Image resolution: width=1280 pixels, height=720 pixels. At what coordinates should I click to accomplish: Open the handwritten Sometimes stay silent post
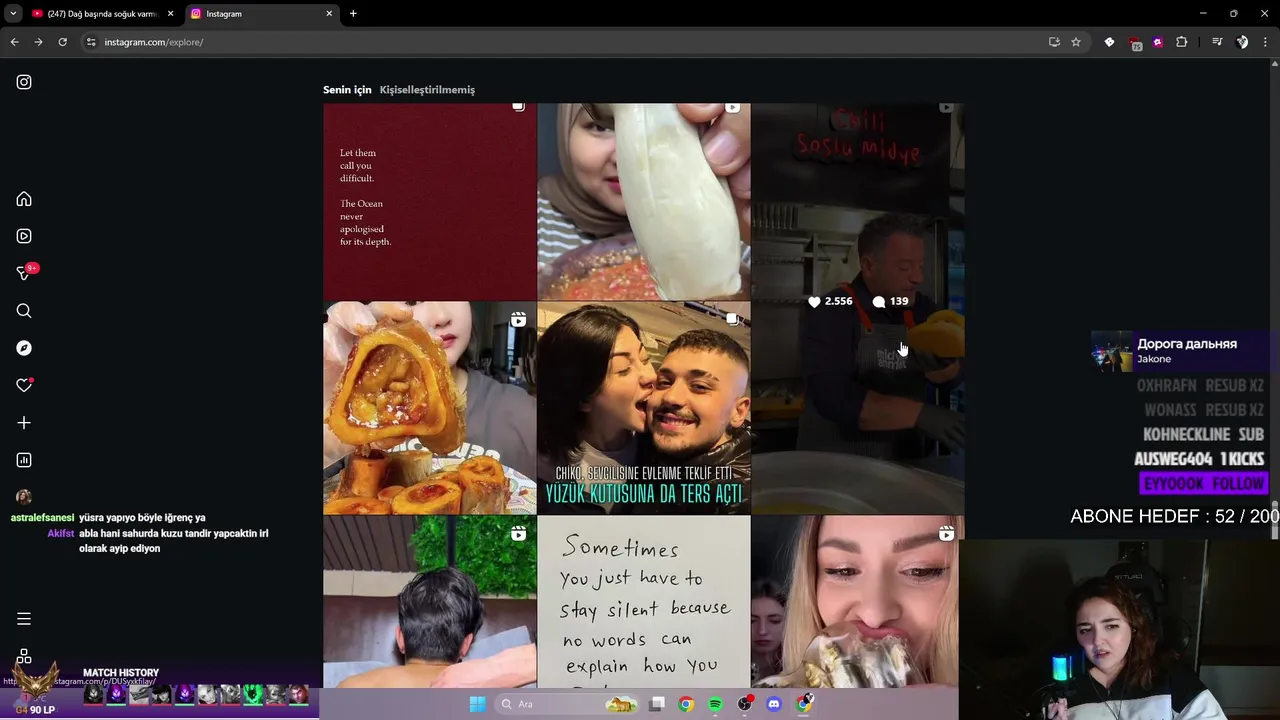[x=644, y=601]
